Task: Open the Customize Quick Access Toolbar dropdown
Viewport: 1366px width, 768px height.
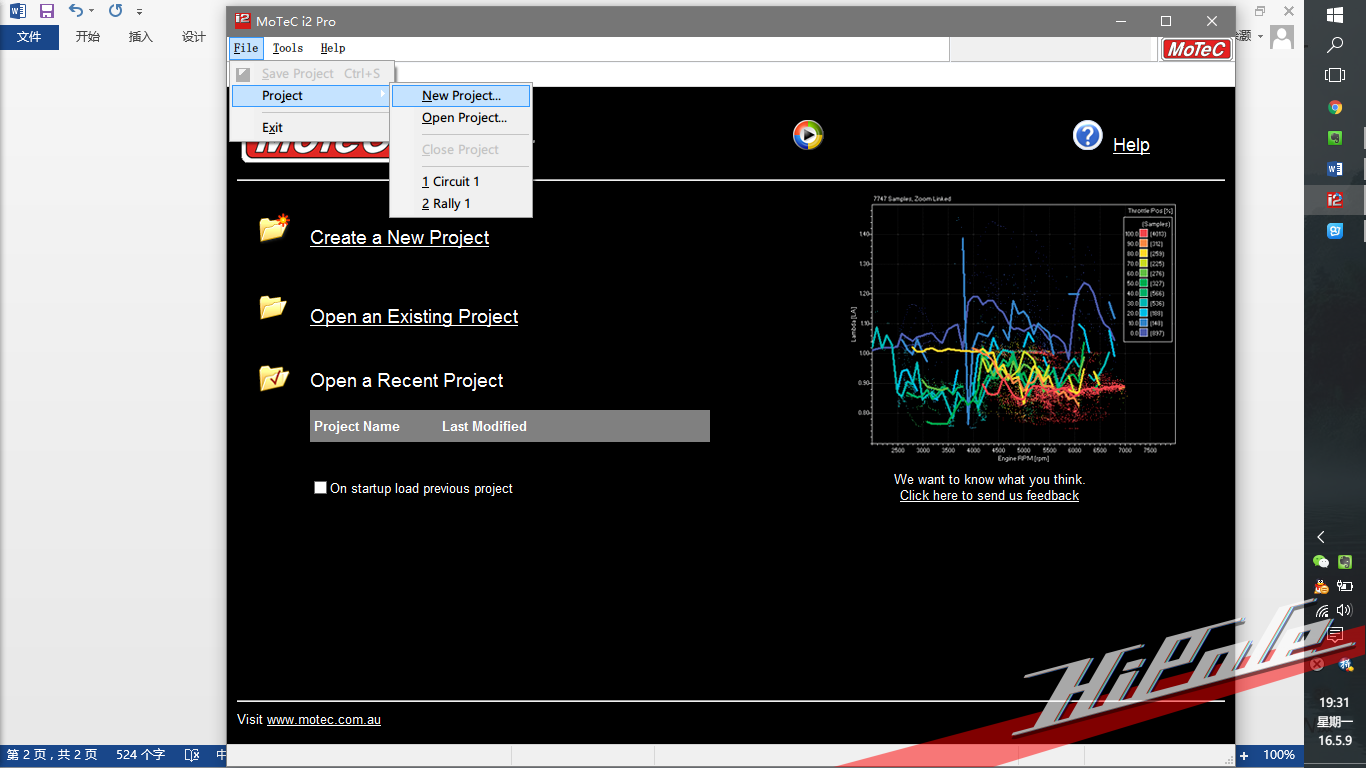Action: pos(139,12)
